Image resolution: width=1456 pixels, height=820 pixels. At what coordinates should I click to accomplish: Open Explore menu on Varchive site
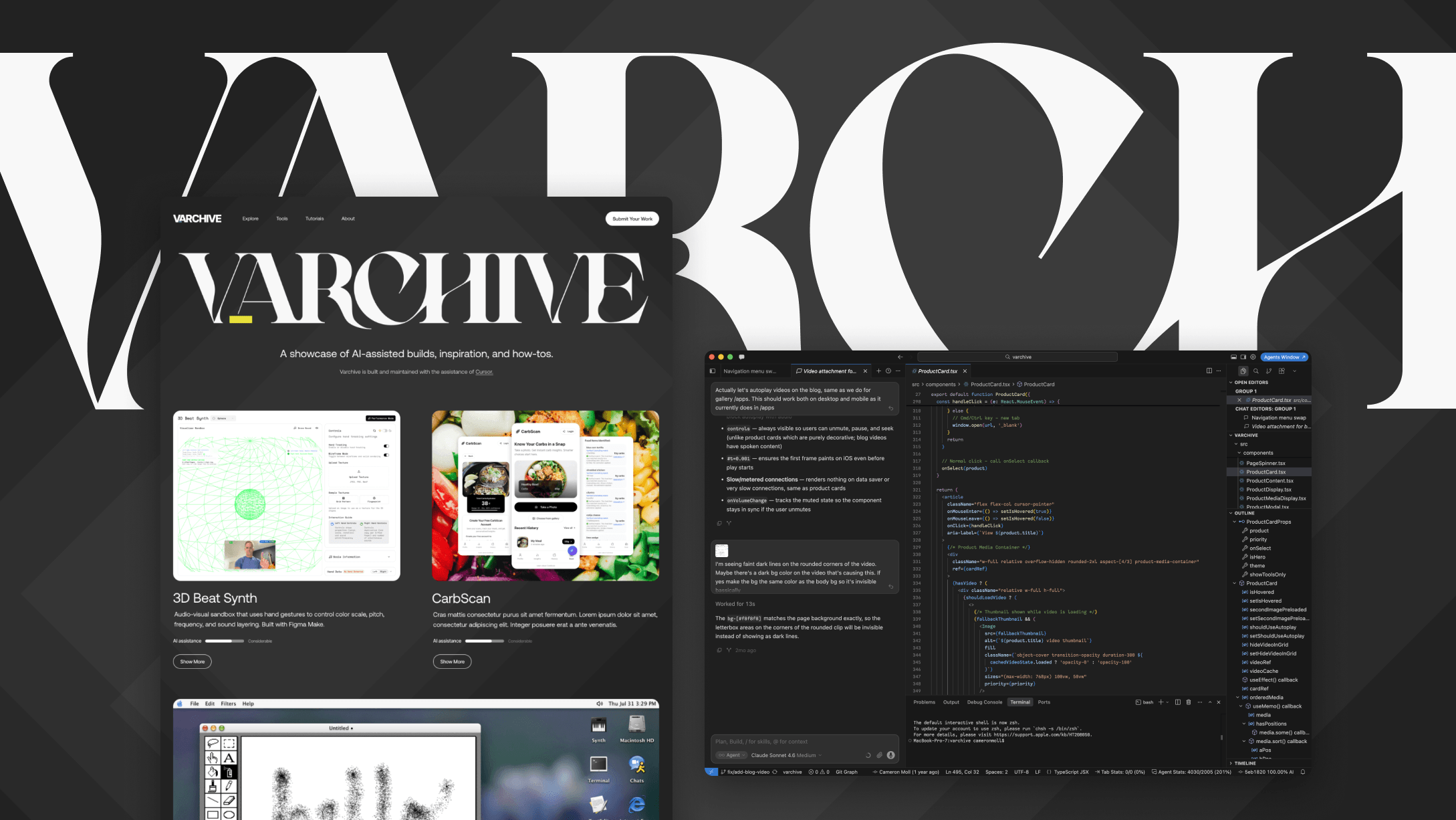(x=251, y=219)
